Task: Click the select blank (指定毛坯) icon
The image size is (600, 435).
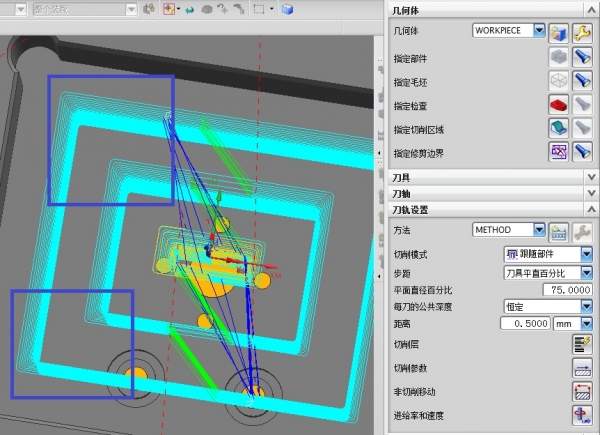Action: click(558, 81)
